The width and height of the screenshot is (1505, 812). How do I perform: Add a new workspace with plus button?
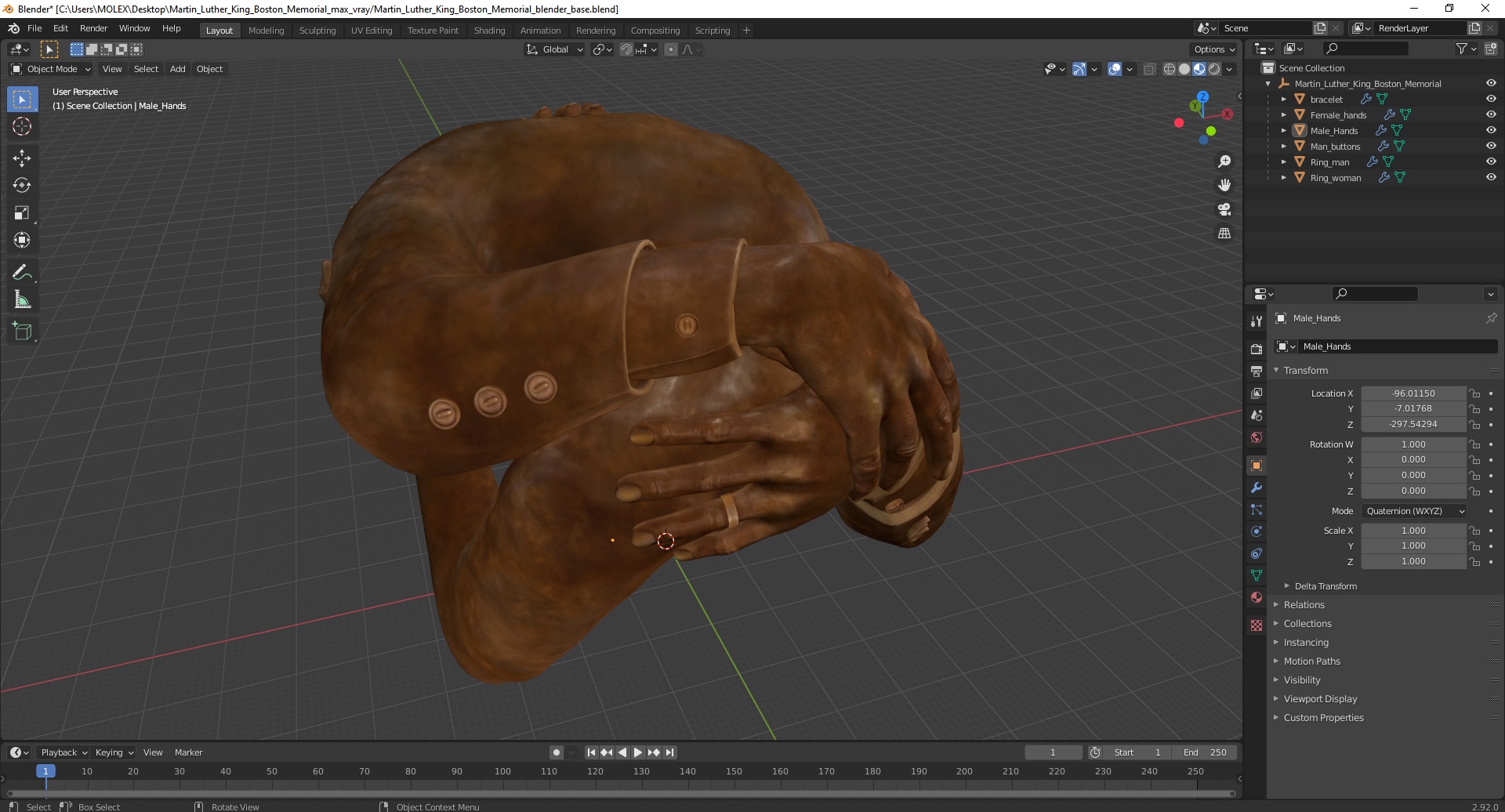pyautogui.click(x=746, y=31)
